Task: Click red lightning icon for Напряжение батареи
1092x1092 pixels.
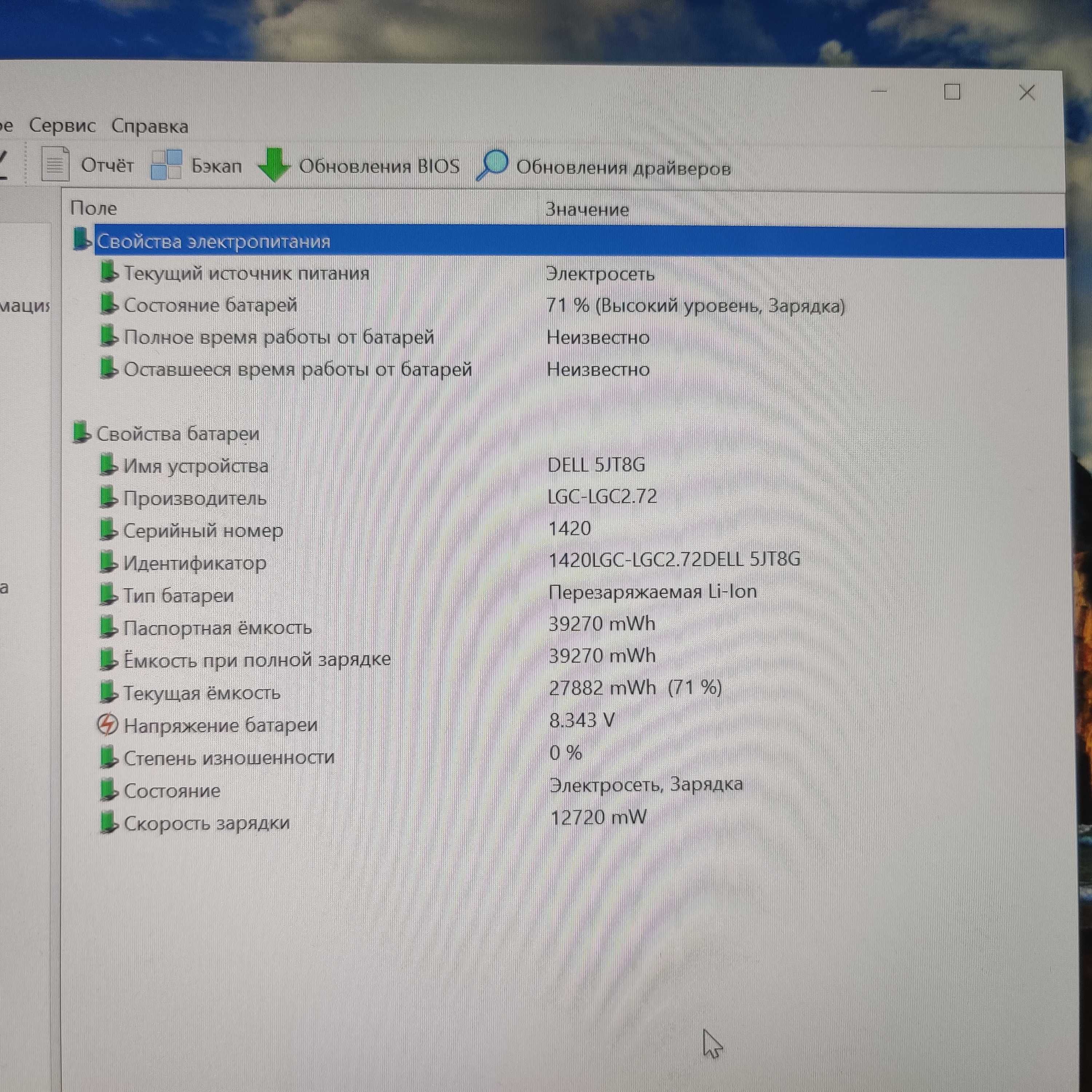Action: (107, 724)
